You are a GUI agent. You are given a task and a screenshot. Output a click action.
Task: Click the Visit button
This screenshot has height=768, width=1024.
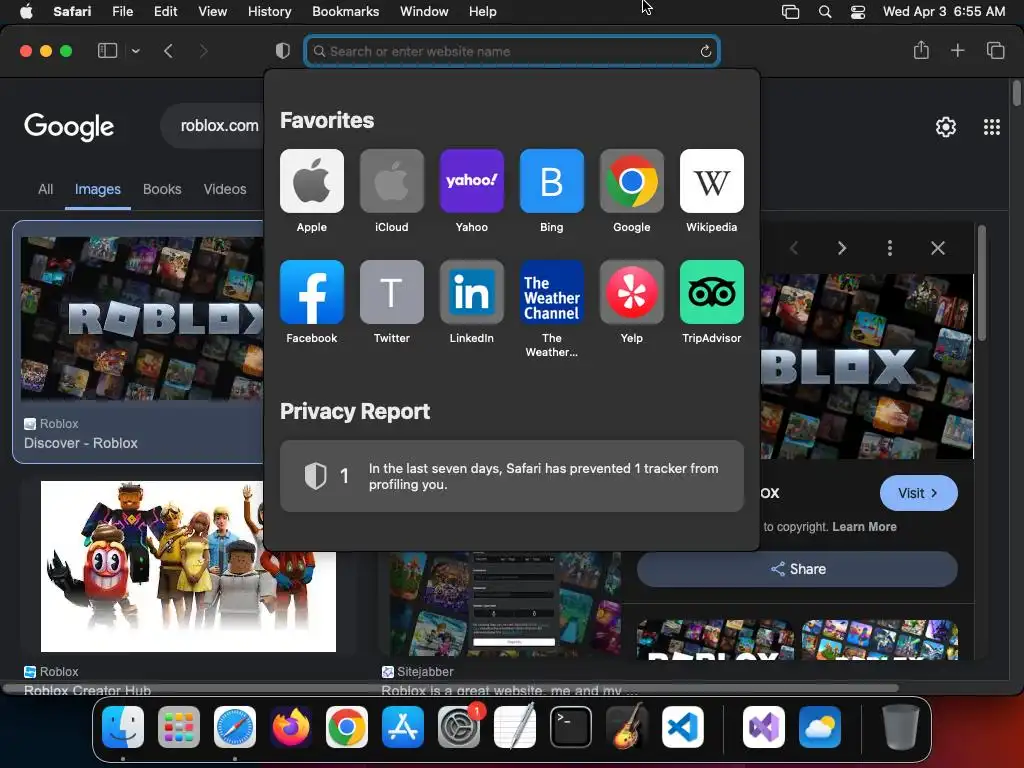pos(918,493)
